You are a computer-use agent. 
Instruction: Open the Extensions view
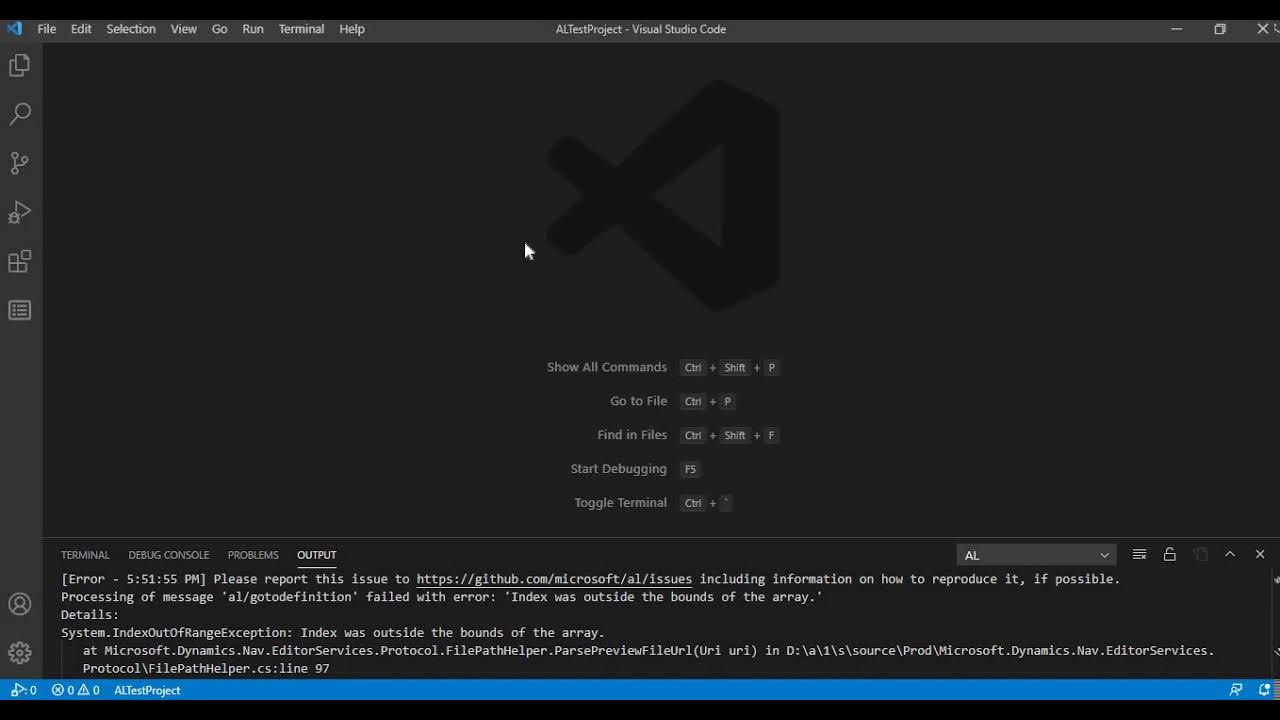tap(20, 261)
